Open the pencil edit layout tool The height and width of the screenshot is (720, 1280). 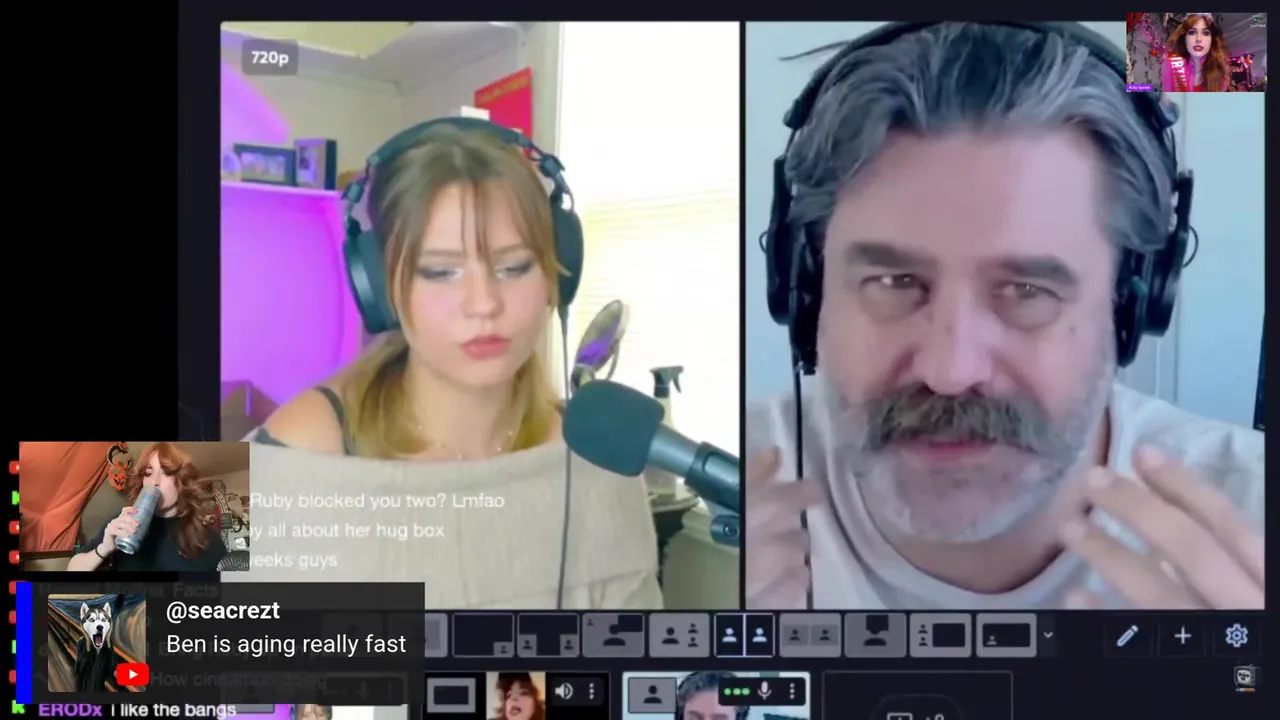1127,636
